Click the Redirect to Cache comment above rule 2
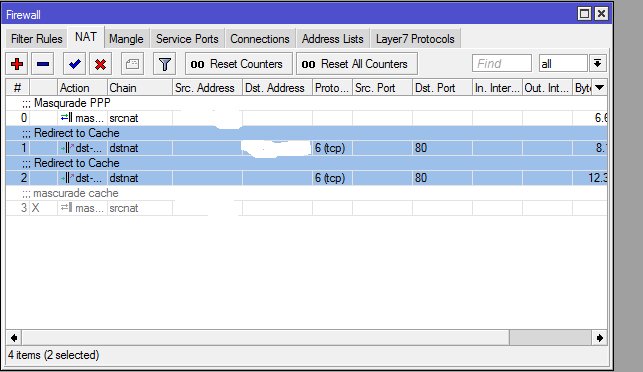Screen dimensions: 643x372 [x=306, y=163]
